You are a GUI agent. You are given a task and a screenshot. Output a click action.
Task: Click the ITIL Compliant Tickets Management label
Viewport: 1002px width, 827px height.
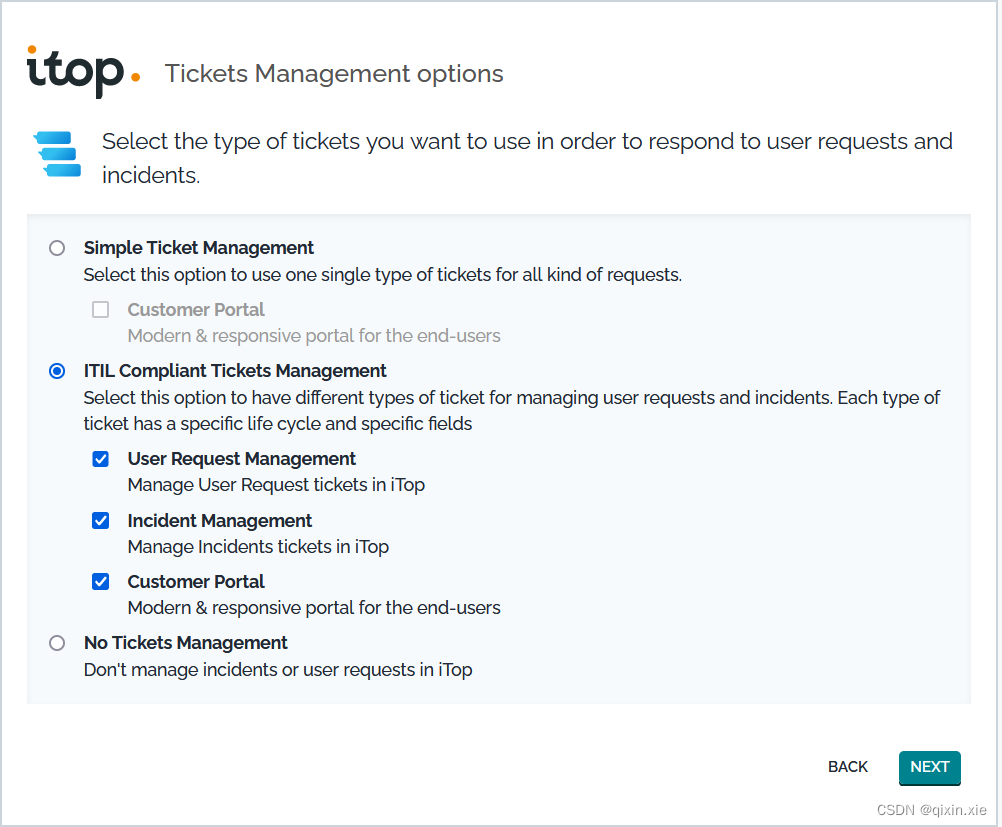[x=235, y=371]
